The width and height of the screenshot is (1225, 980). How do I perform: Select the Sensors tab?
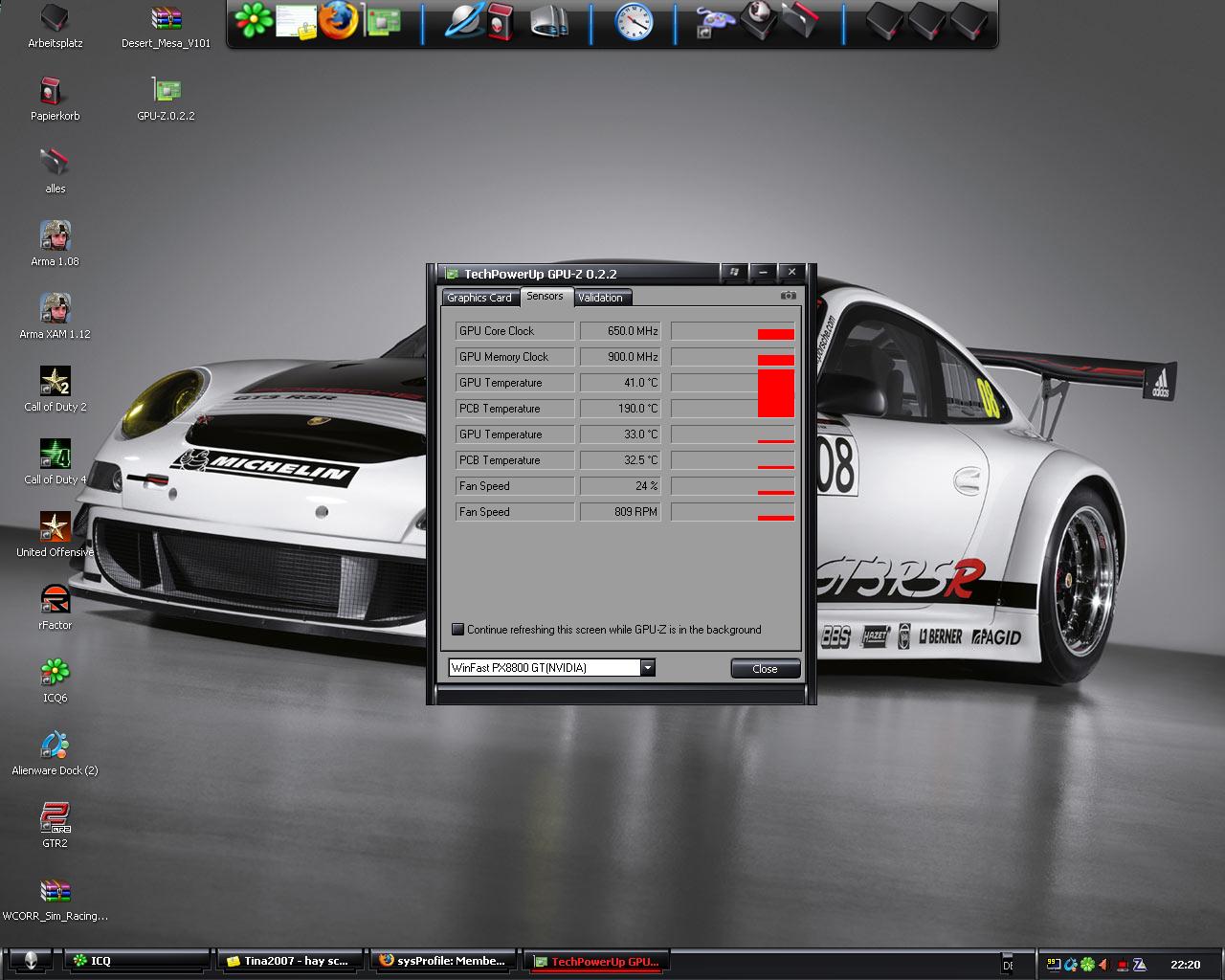546,297
